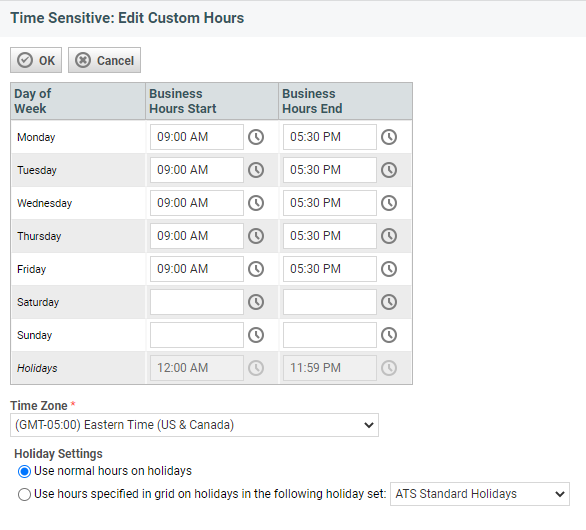Open the Time Zone dropdown
The height and width of the screenshot is (530, 586).
tap(194, 425)
